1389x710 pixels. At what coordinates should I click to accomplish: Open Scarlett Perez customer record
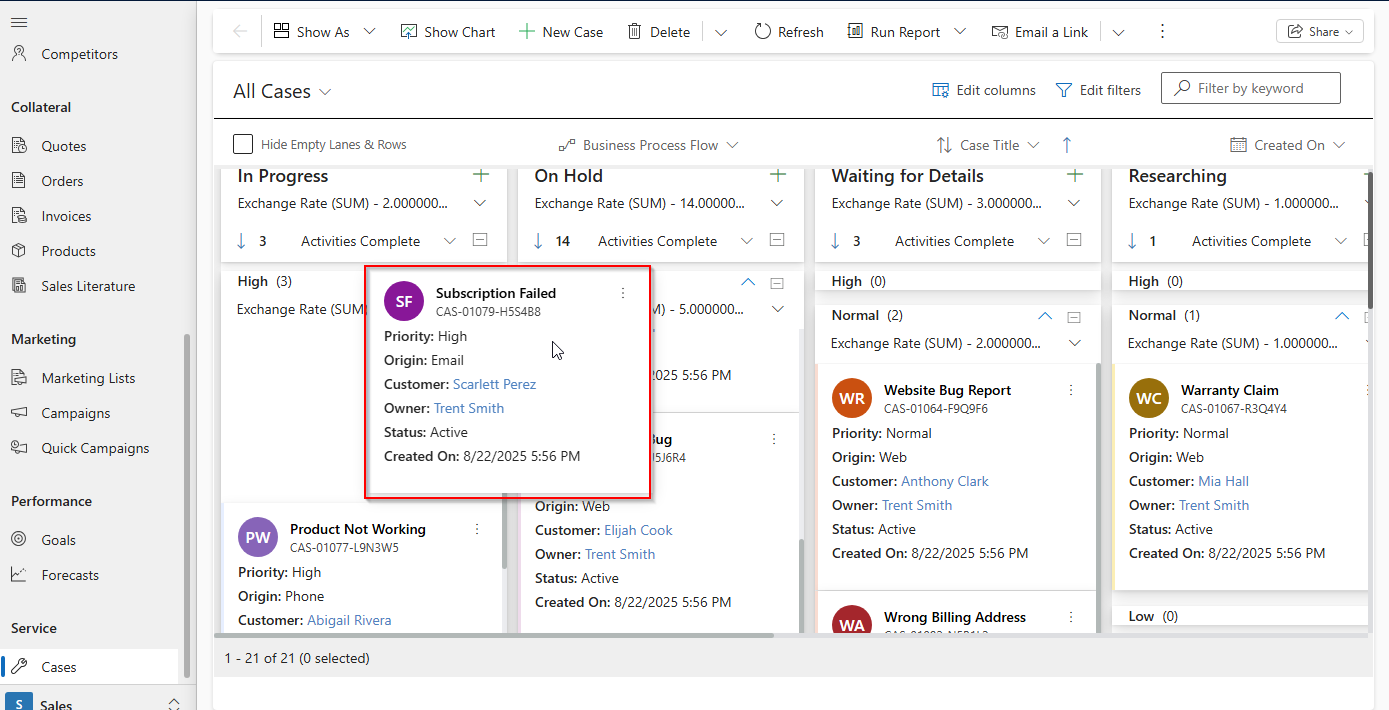pyautogui.click(x=493, y=384)
